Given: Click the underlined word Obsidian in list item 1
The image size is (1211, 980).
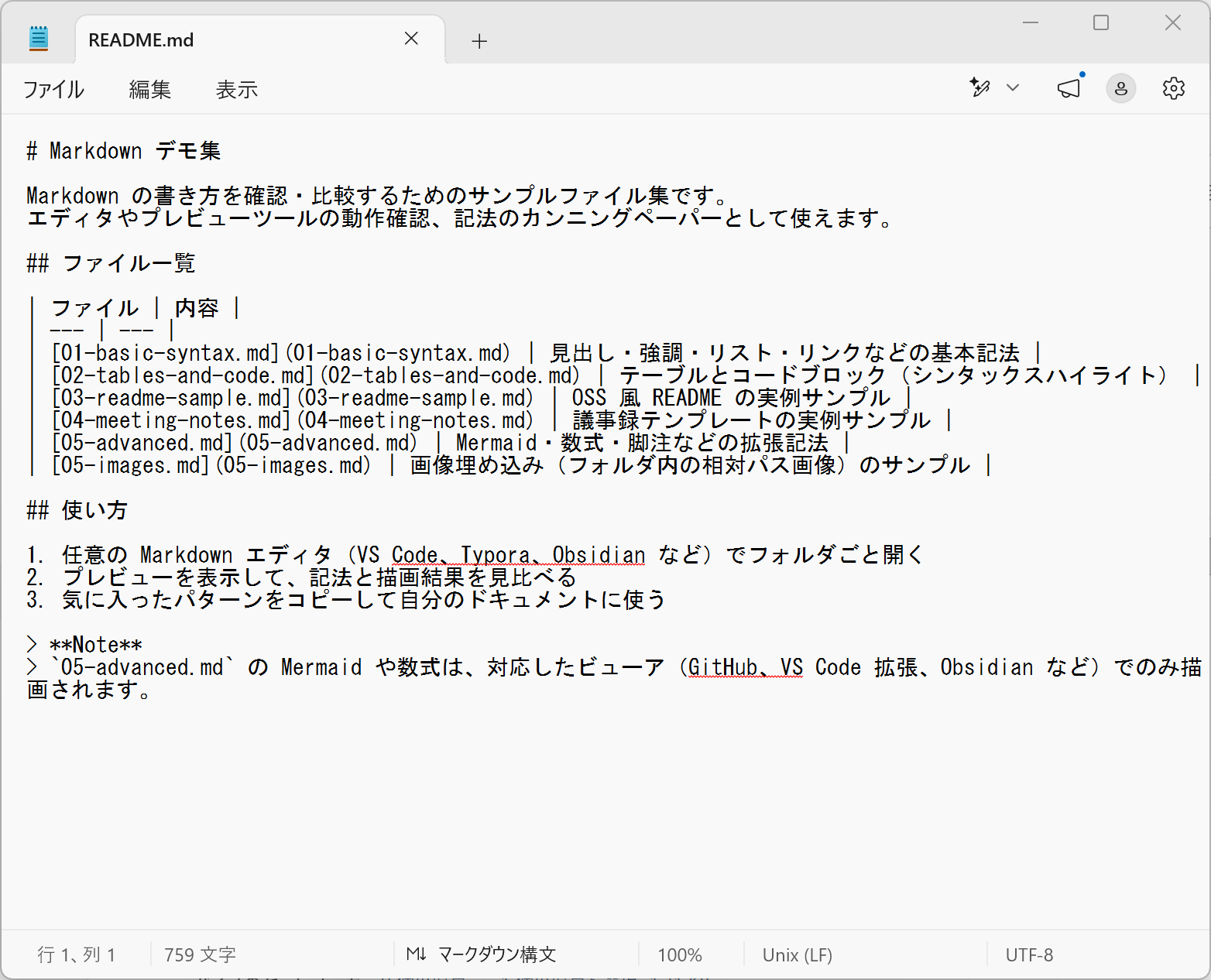Looking at the screenshot, I should (x=599, y=555).
